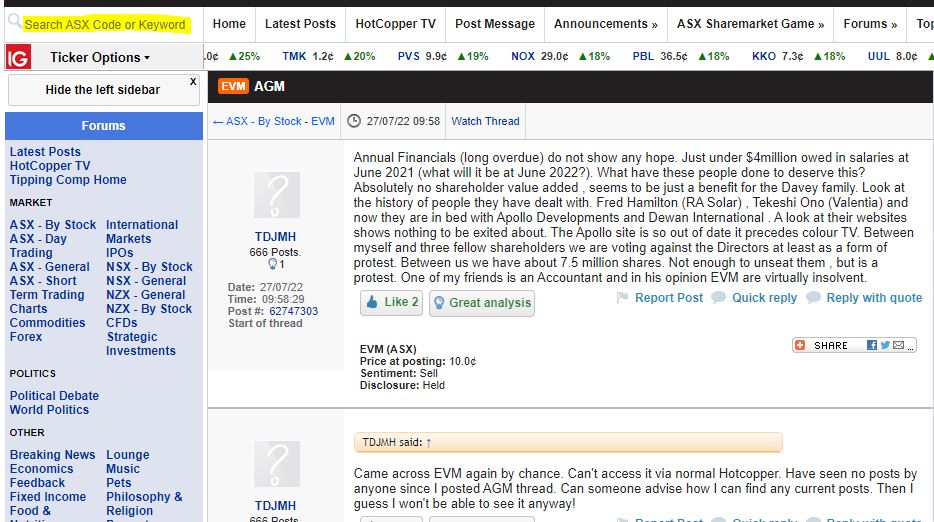Click Reply with quote link

[874, 297]
